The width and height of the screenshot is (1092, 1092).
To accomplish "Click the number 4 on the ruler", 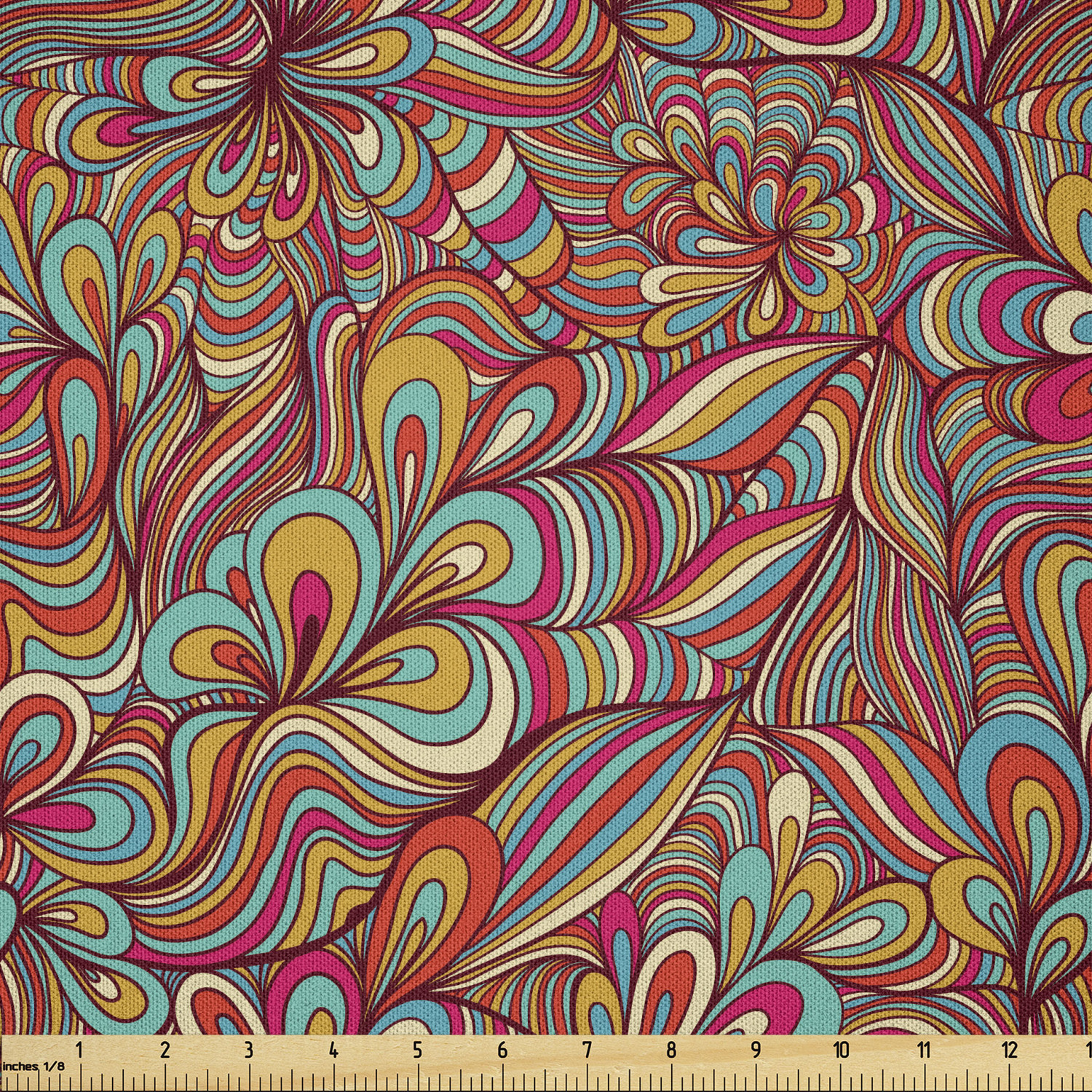I will pyautogui.click(x=333, y=1051).
